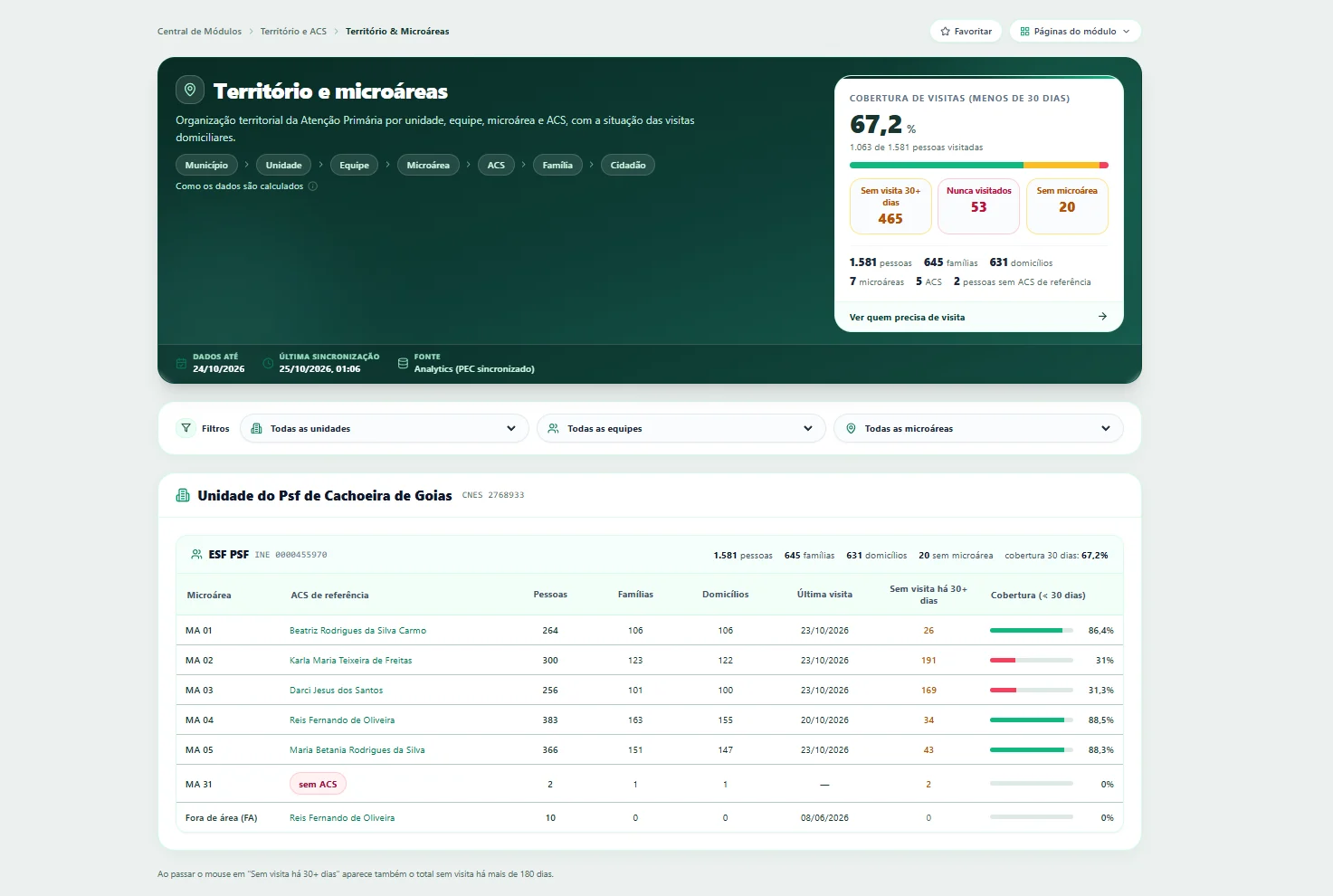
Task: Select the Cidadão hierarchy chip
Action: 628,165
